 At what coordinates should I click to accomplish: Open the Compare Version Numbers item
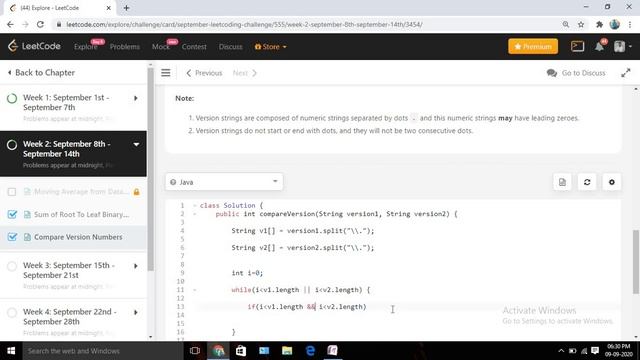click(x=78, y=237)
